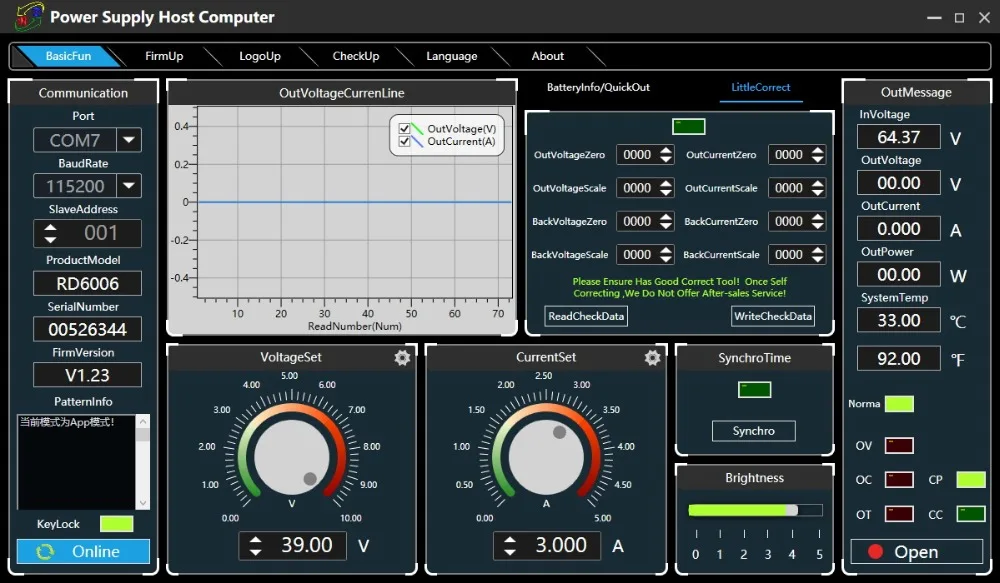Click the CC status indicator
1000x583 pixels.
tap(971, 513)
